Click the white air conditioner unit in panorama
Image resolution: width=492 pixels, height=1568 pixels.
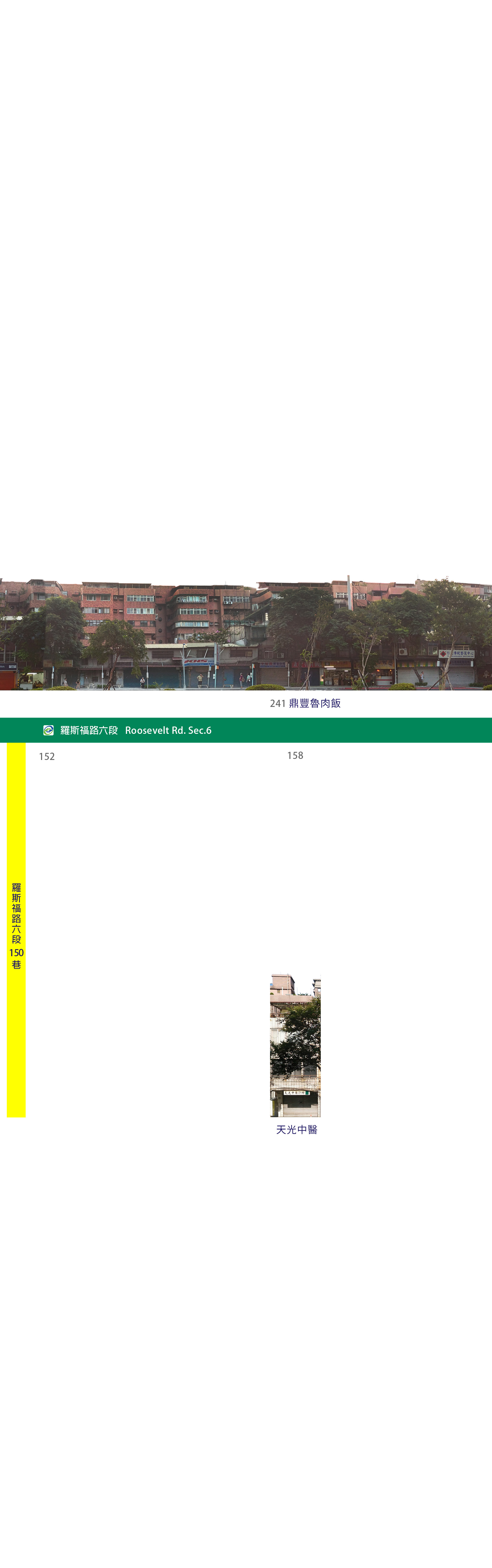coord(403,651)
